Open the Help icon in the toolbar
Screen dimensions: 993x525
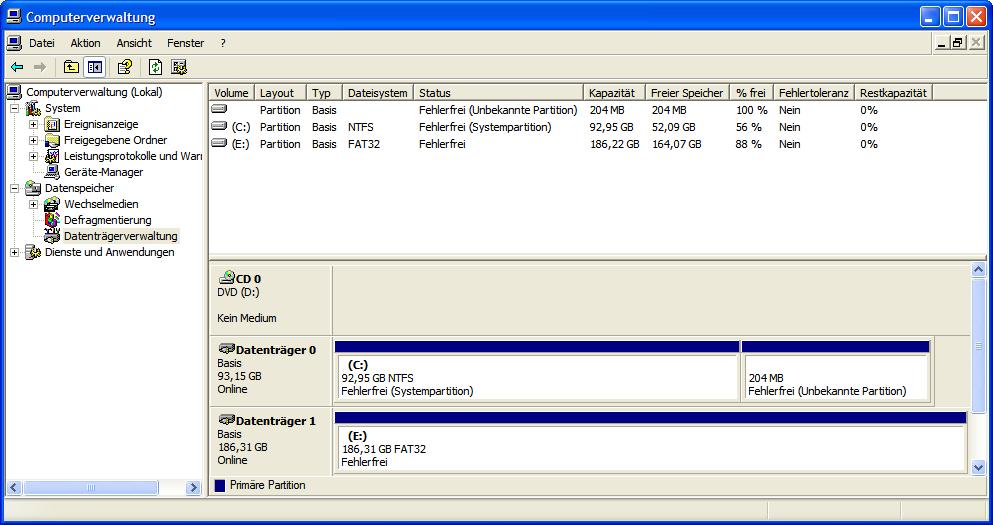point(125,67)
